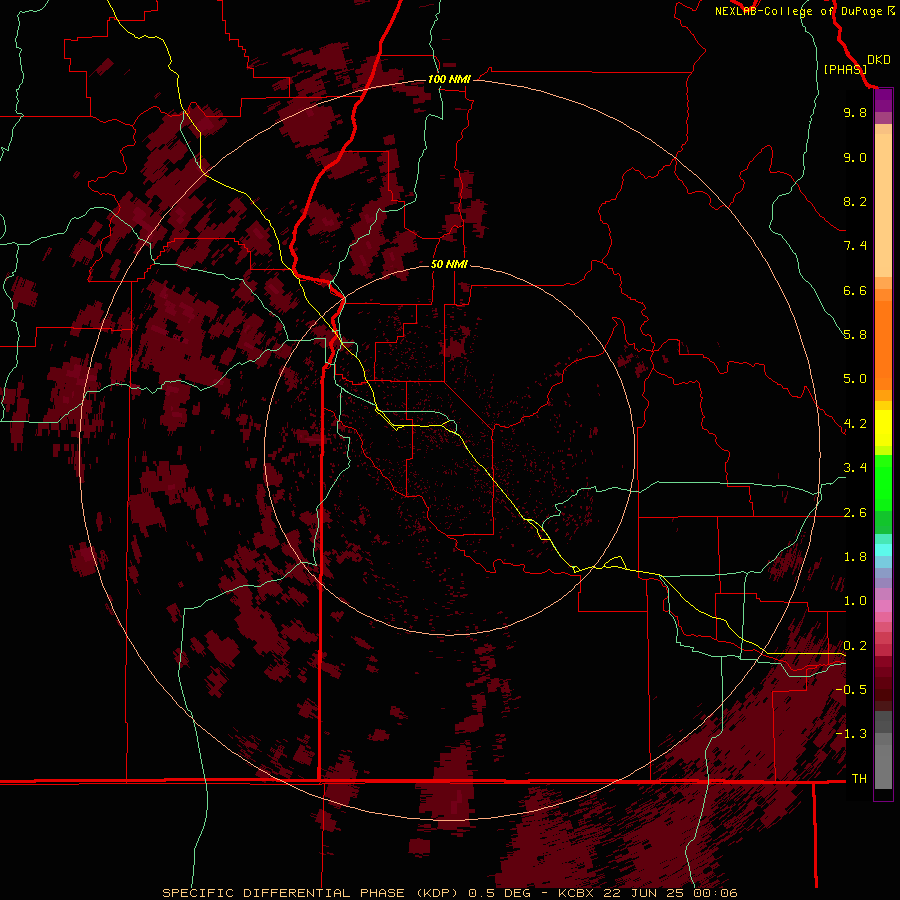
Task: Pick the light peach segment of the color bar
Action: 883,205
